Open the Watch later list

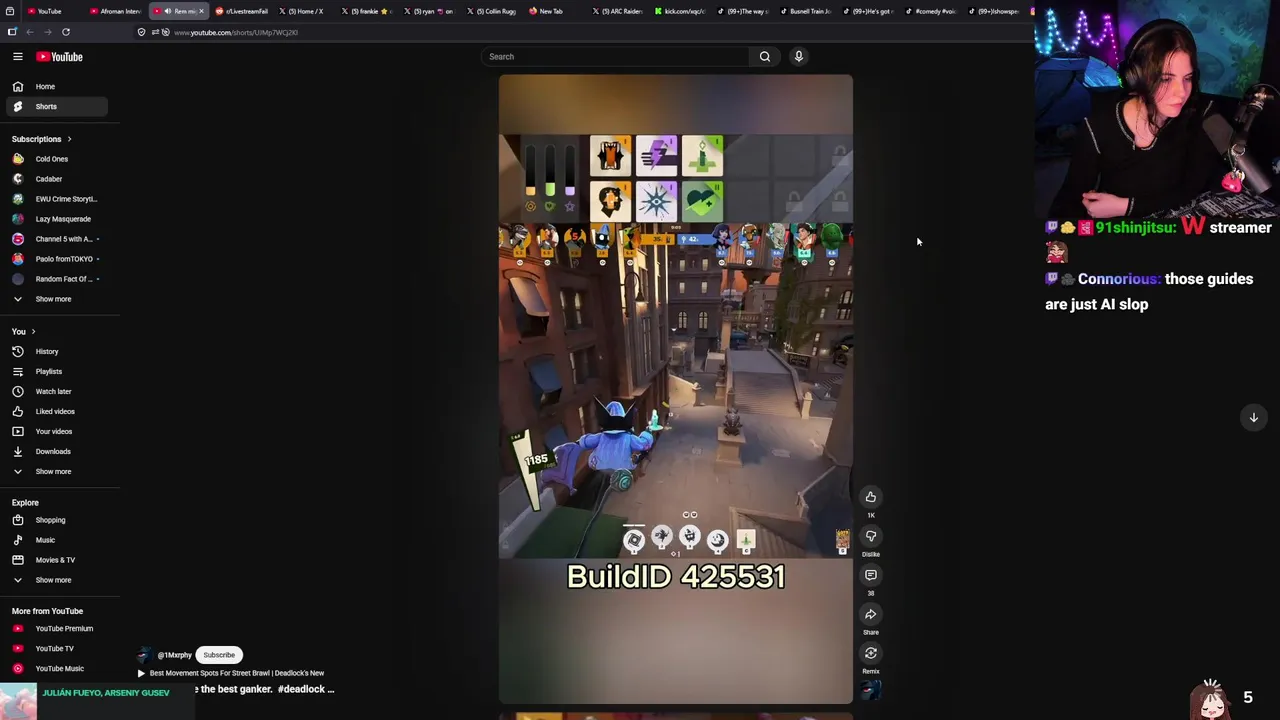[x=57, y=392]
